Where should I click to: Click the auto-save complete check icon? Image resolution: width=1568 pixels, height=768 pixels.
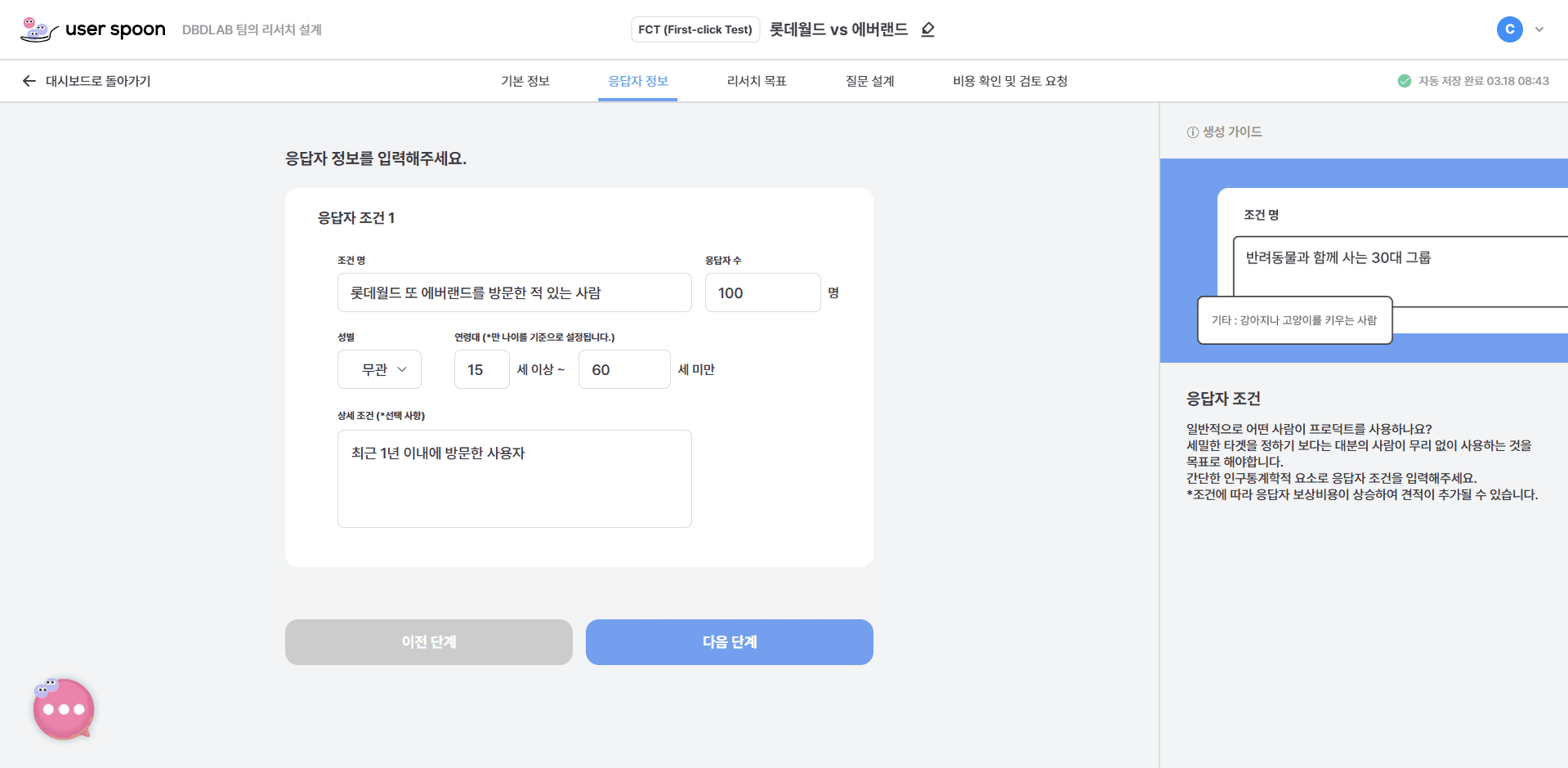[1405, 81]
